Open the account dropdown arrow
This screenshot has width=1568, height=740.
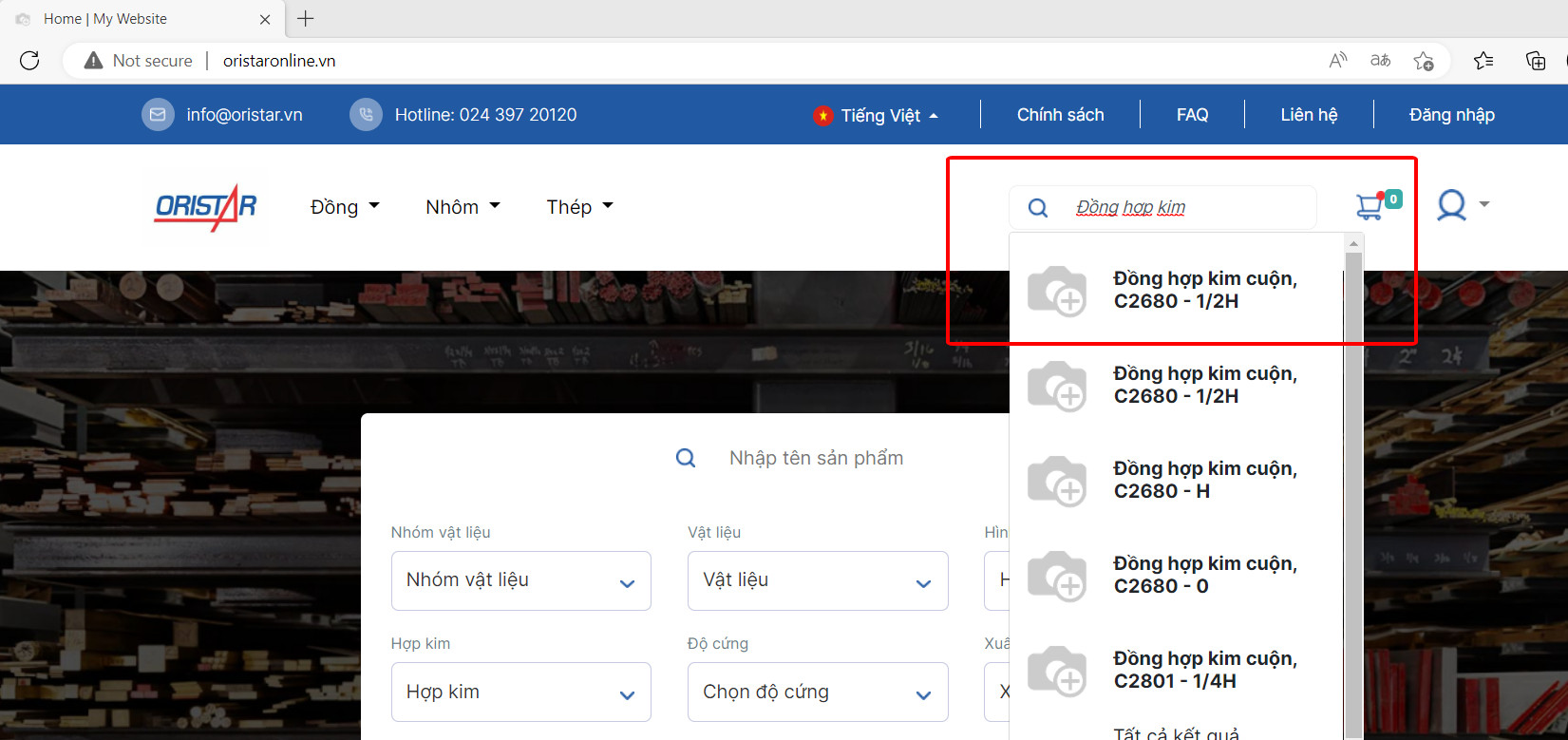tap(1484, 204)
